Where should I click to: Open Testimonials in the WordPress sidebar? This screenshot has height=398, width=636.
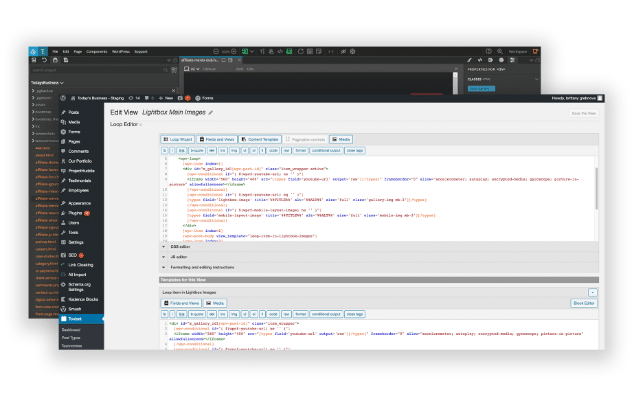(x=81, y=181)
